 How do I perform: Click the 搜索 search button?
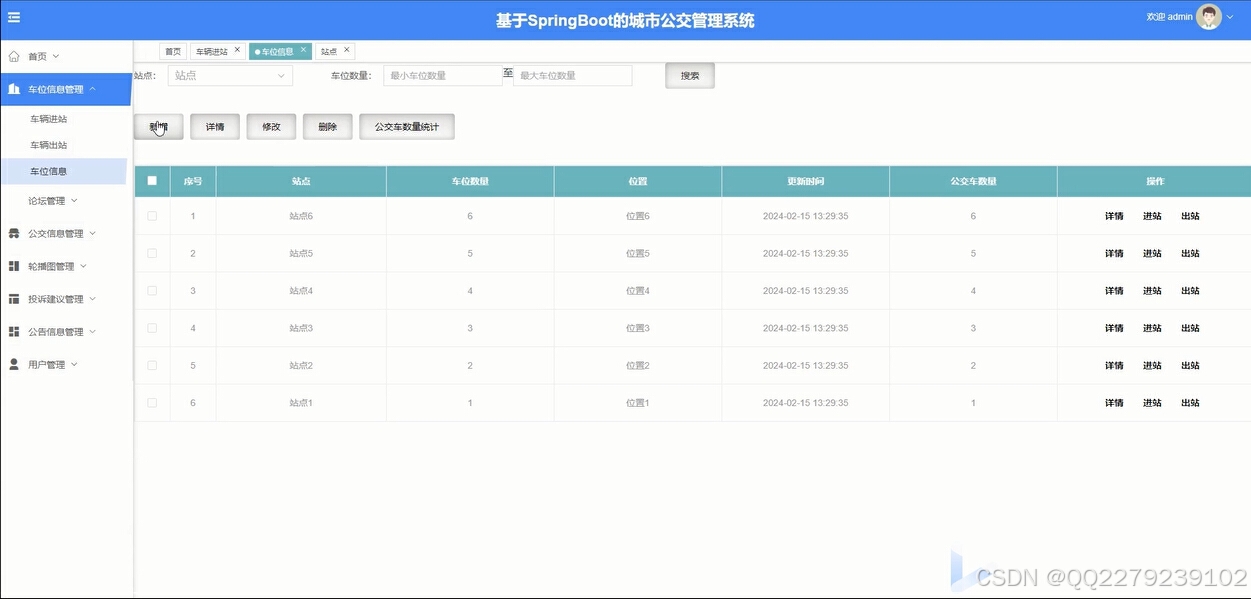click(x=689, y=74)
